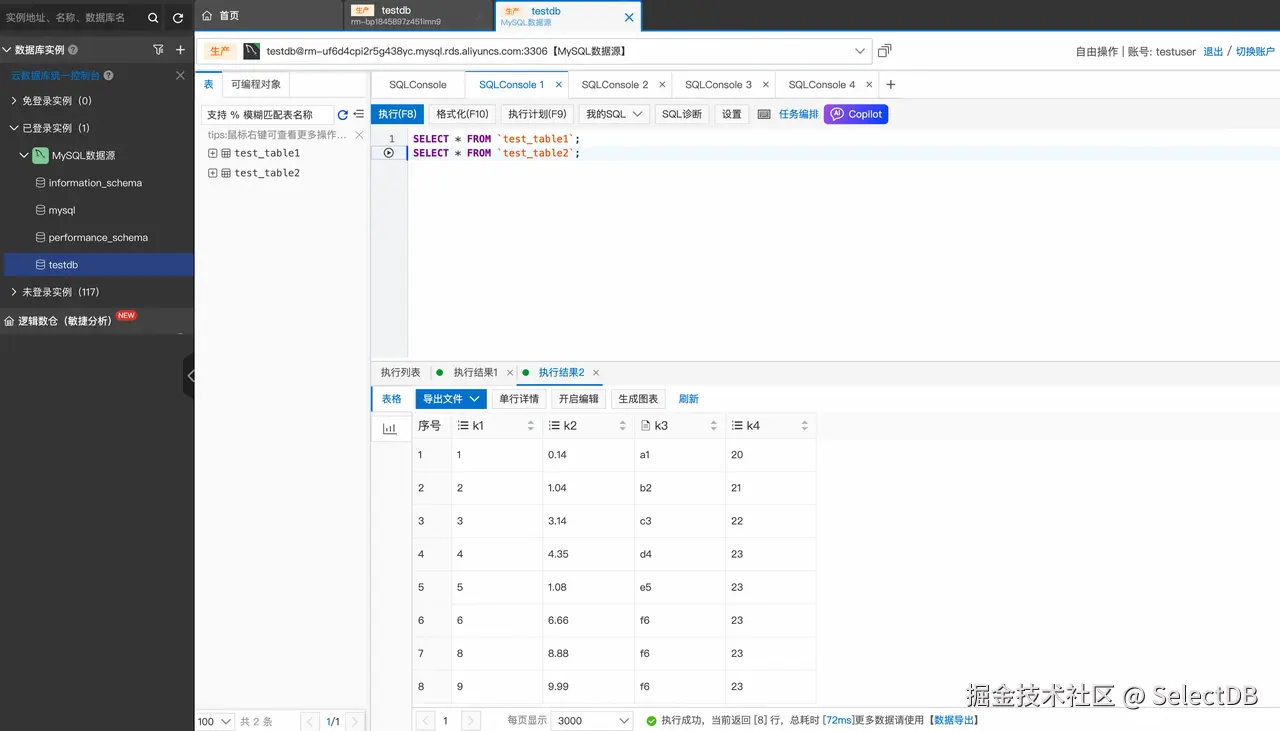
Task: Sort the result grid by column k1
Action: tap(531, 426)
